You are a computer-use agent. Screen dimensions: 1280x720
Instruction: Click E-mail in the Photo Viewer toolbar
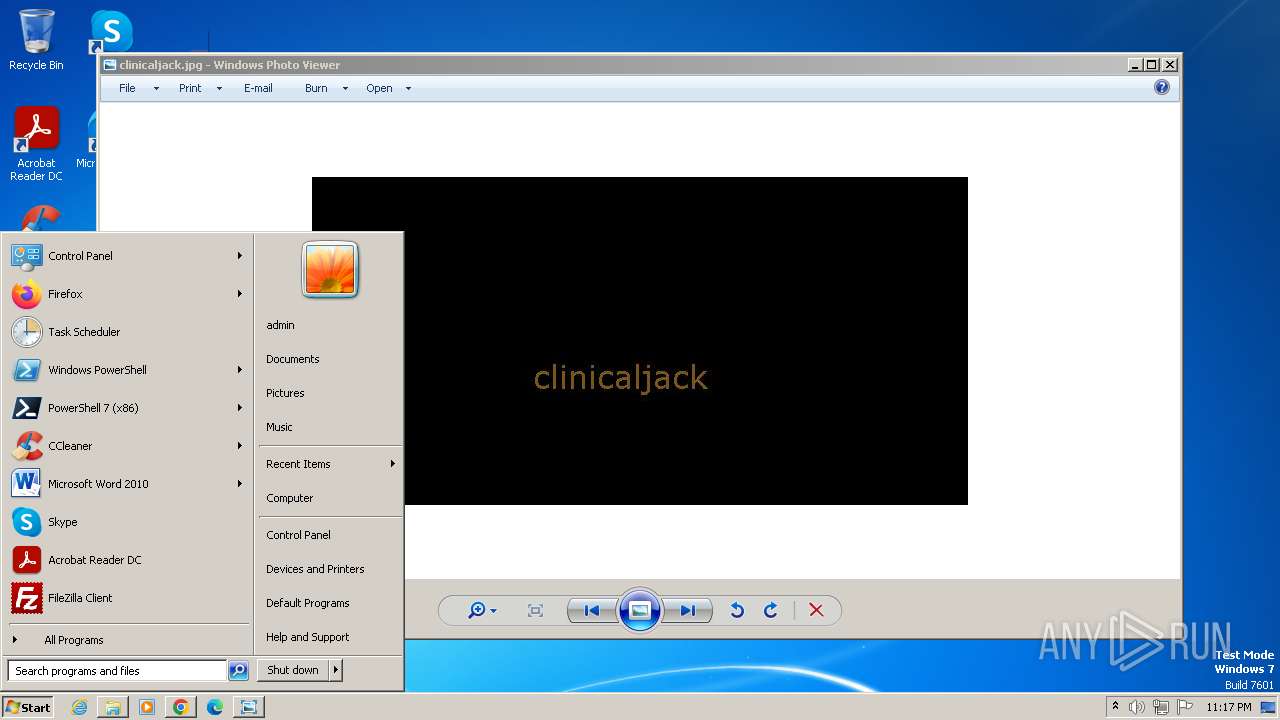click(258, 88)
